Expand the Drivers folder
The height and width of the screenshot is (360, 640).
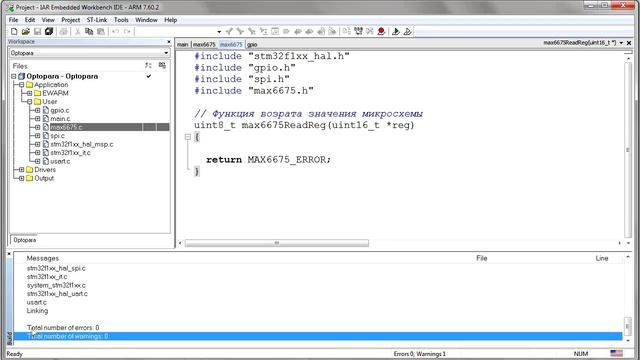tap(22, 170)
